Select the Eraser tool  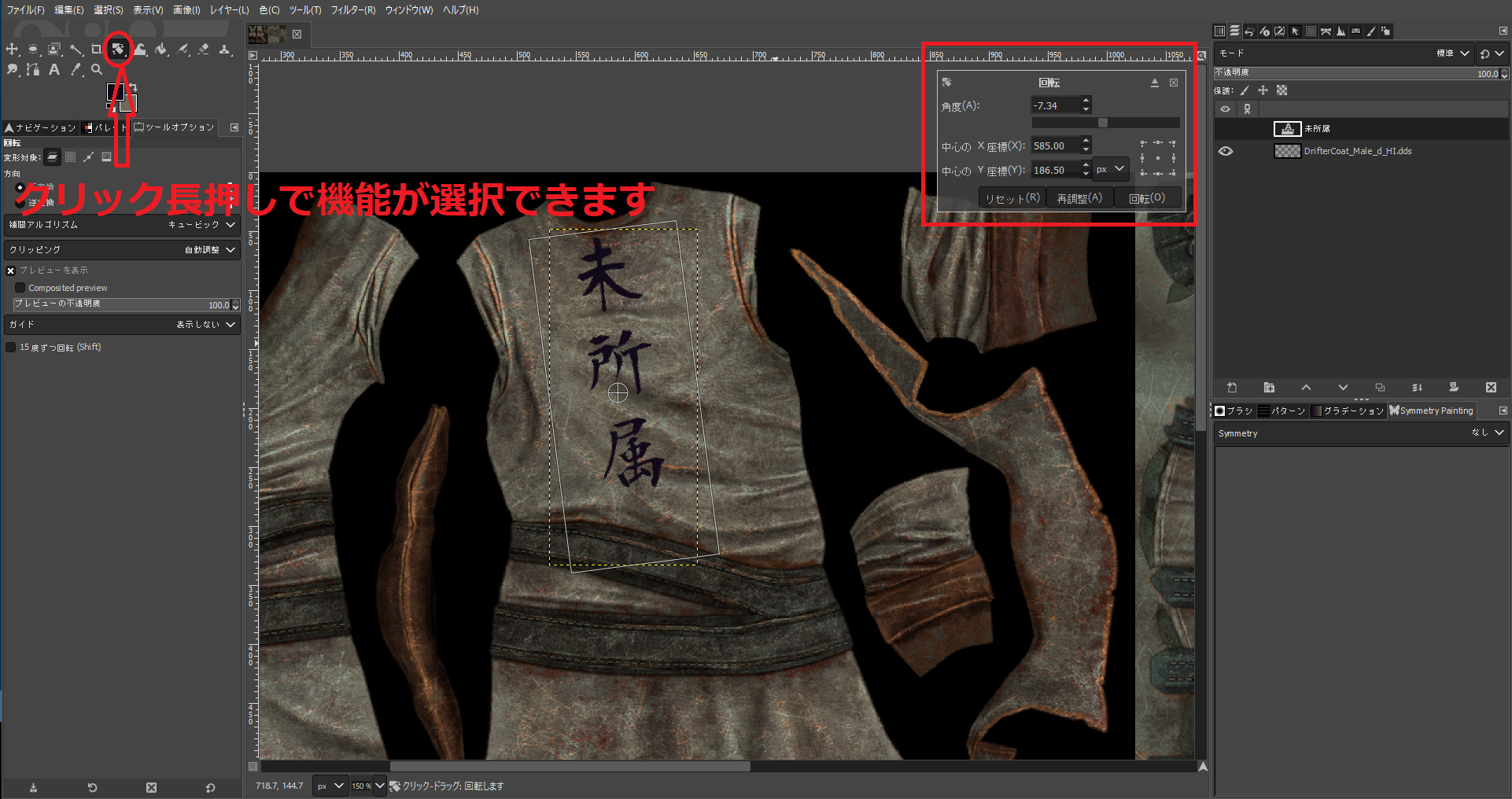204,50
